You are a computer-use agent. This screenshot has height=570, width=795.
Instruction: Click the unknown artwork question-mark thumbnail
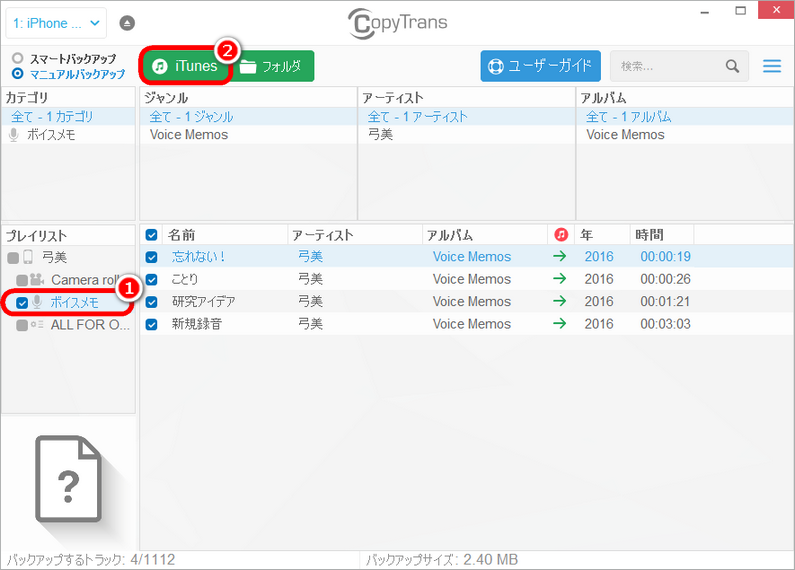pyautogui.click(x=68, y=479)
